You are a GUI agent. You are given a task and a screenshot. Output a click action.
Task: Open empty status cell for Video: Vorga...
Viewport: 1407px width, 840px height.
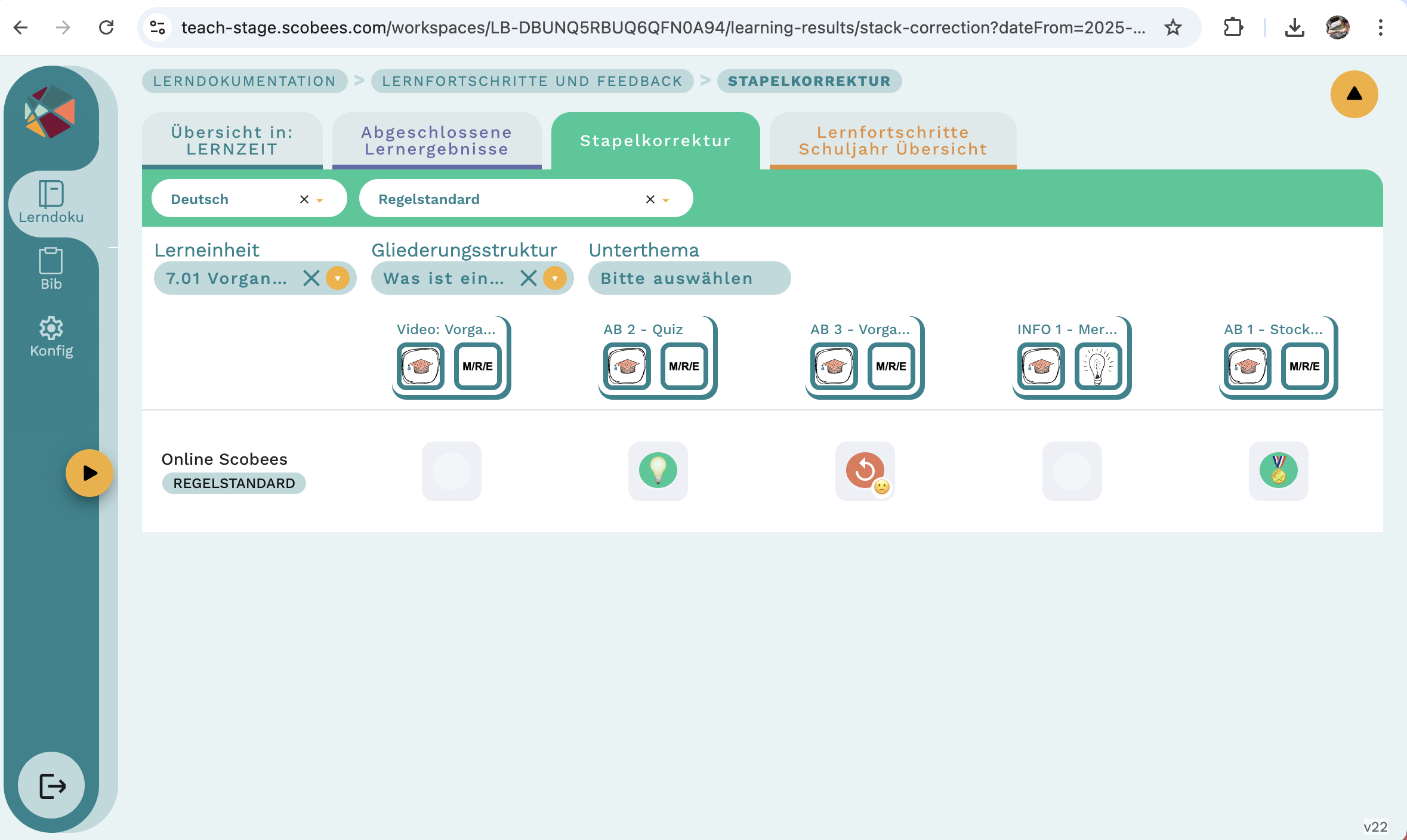click(x=452, y=471)
